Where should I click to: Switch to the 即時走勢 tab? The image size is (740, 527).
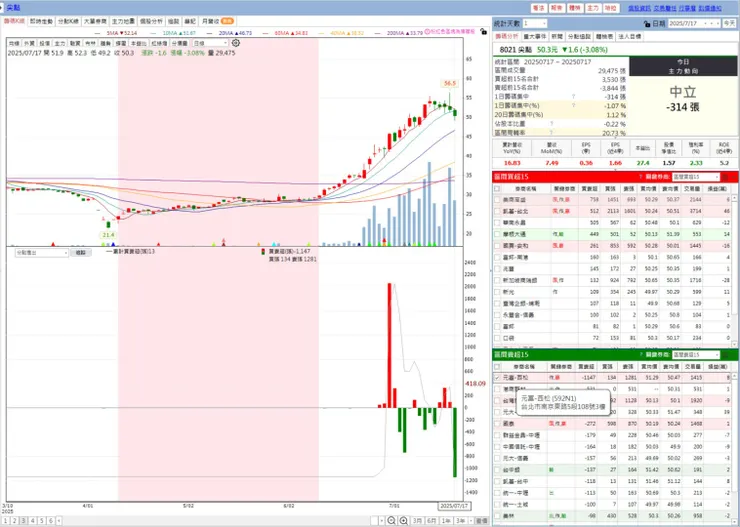tap(41, 21)
